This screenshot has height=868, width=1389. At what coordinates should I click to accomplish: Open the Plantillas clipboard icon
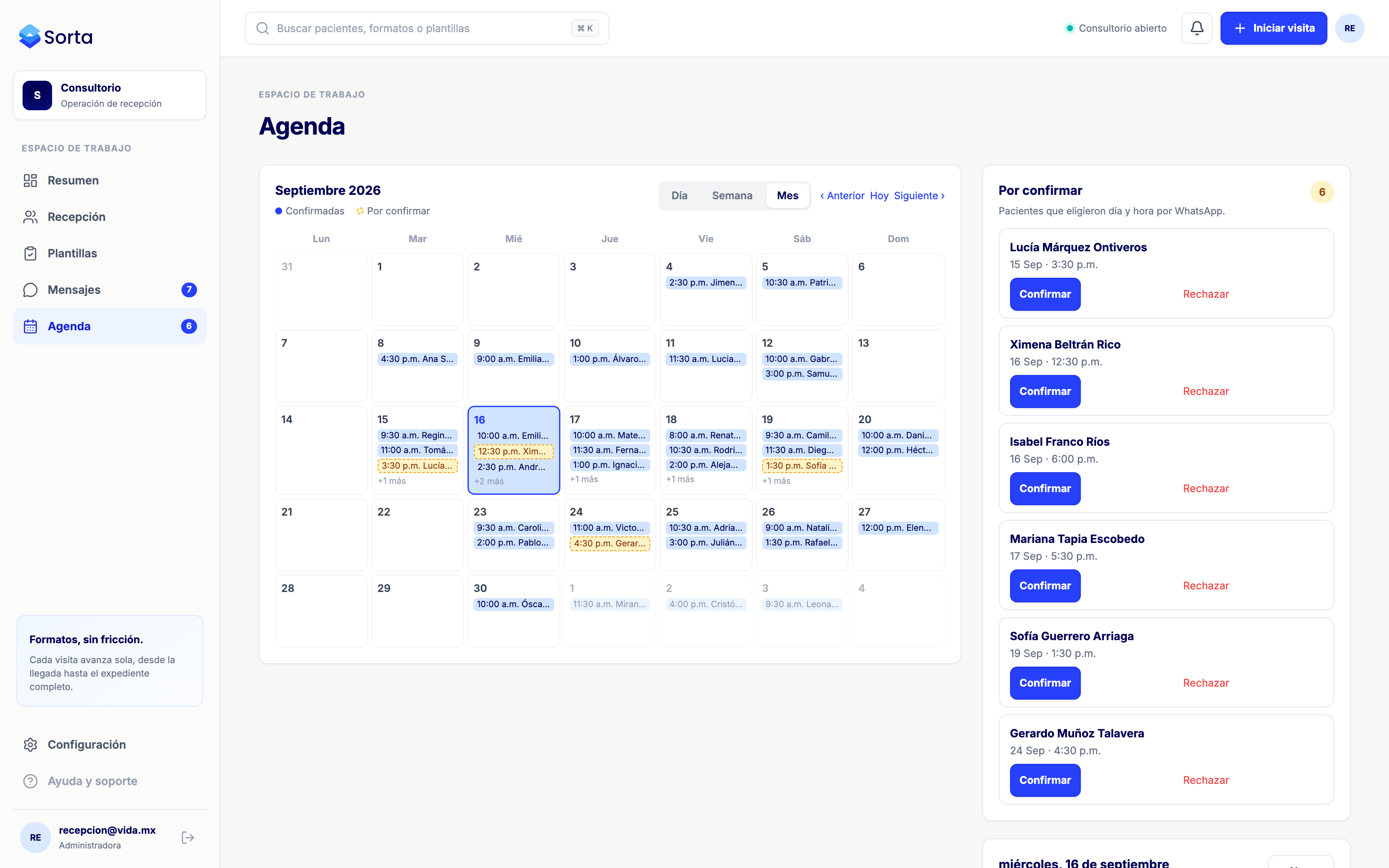coord(30,253)
